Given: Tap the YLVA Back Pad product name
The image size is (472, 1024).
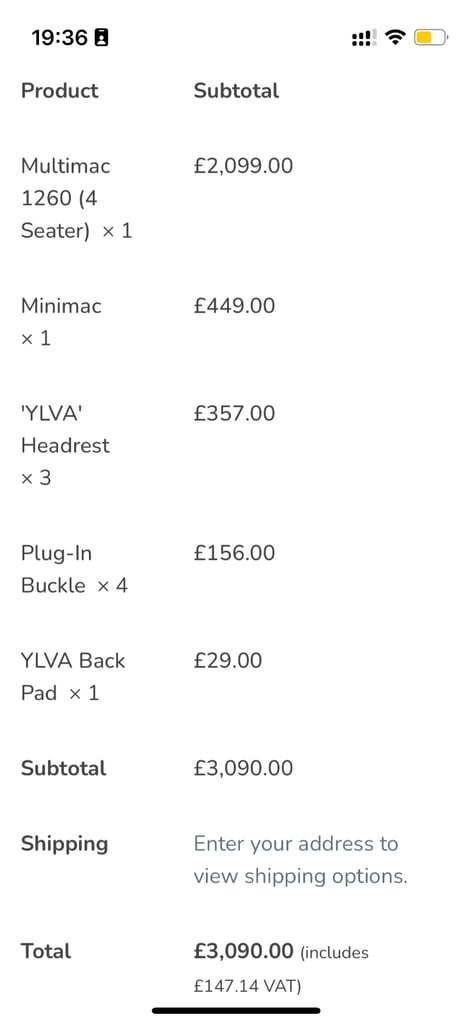Looking at the screenshot, I should 72,676.
